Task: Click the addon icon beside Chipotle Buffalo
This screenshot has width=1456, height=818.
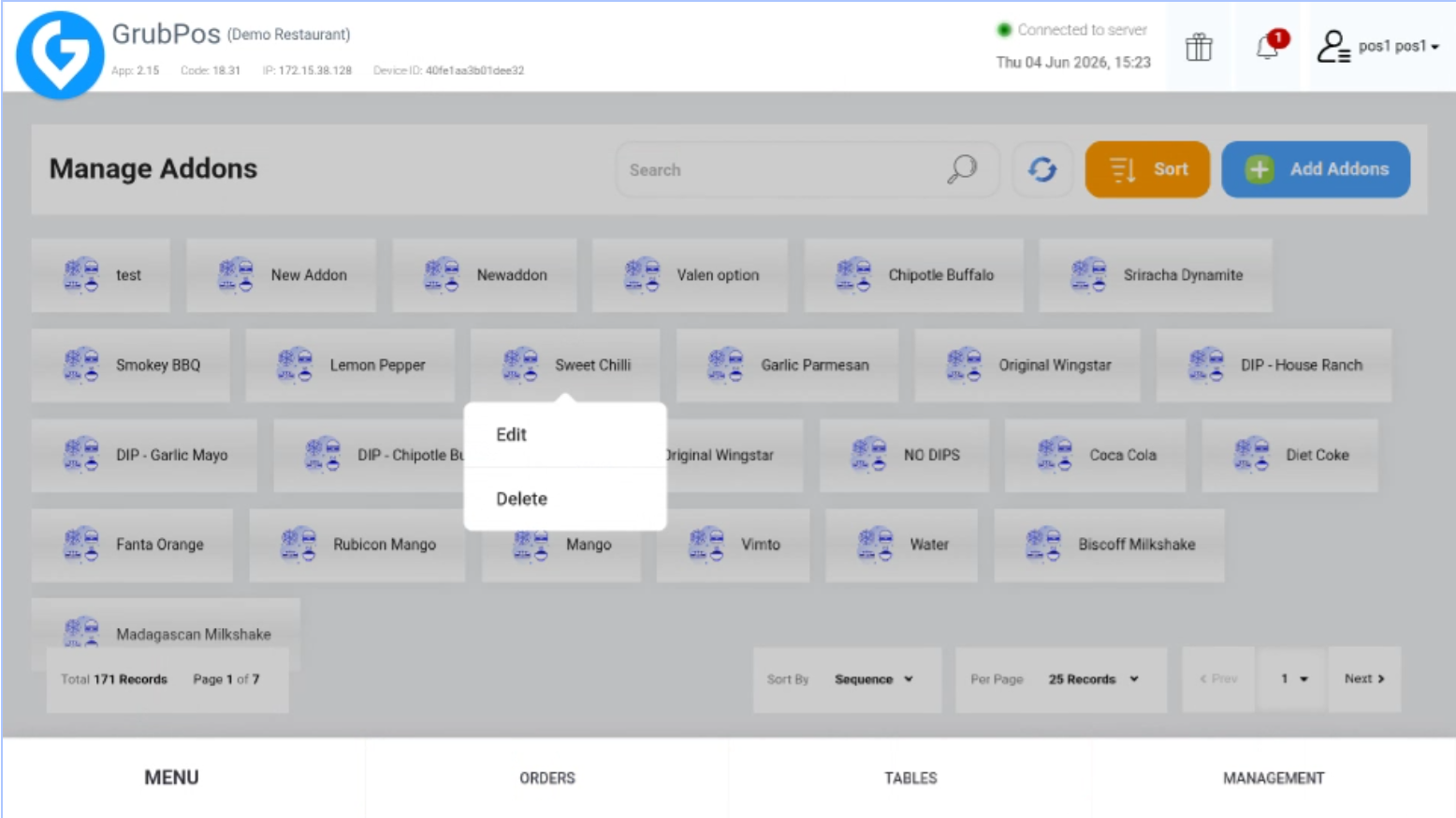Action: click(x=853, y=275)
